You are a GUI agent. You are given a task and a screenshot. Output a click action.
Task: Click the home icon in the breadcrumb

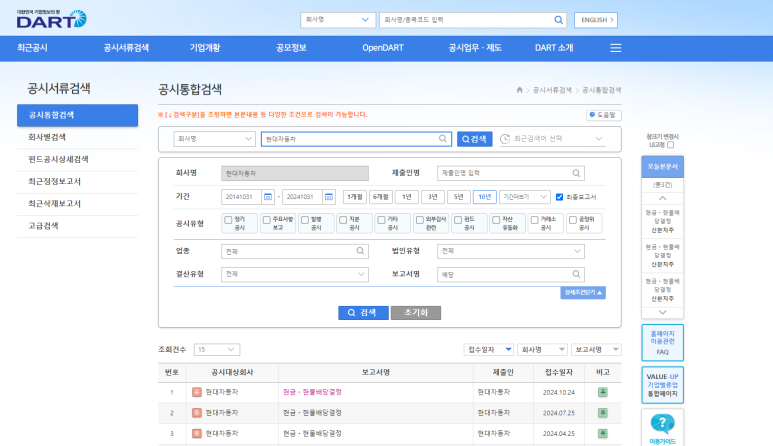[x=519, y=90]
